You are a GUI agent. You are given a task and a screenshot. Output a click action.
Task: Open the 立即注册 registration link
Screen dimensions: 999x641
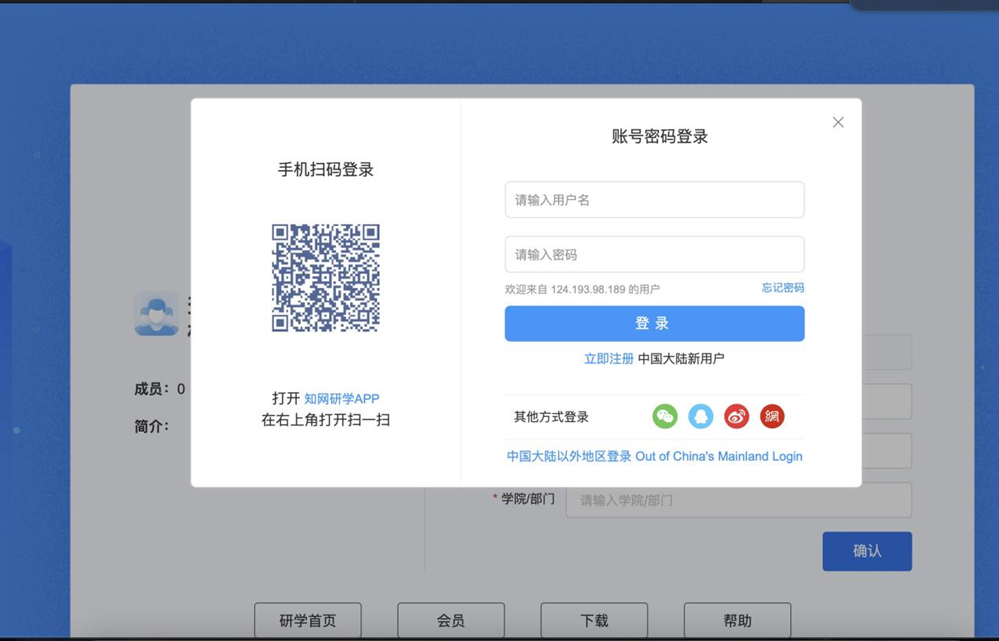click(x=608, y=359)
